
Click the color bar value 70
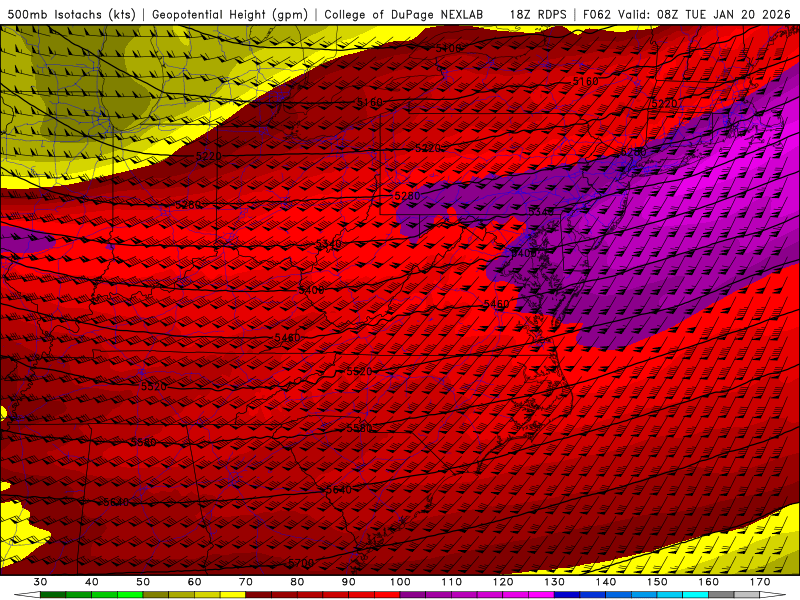245,582
